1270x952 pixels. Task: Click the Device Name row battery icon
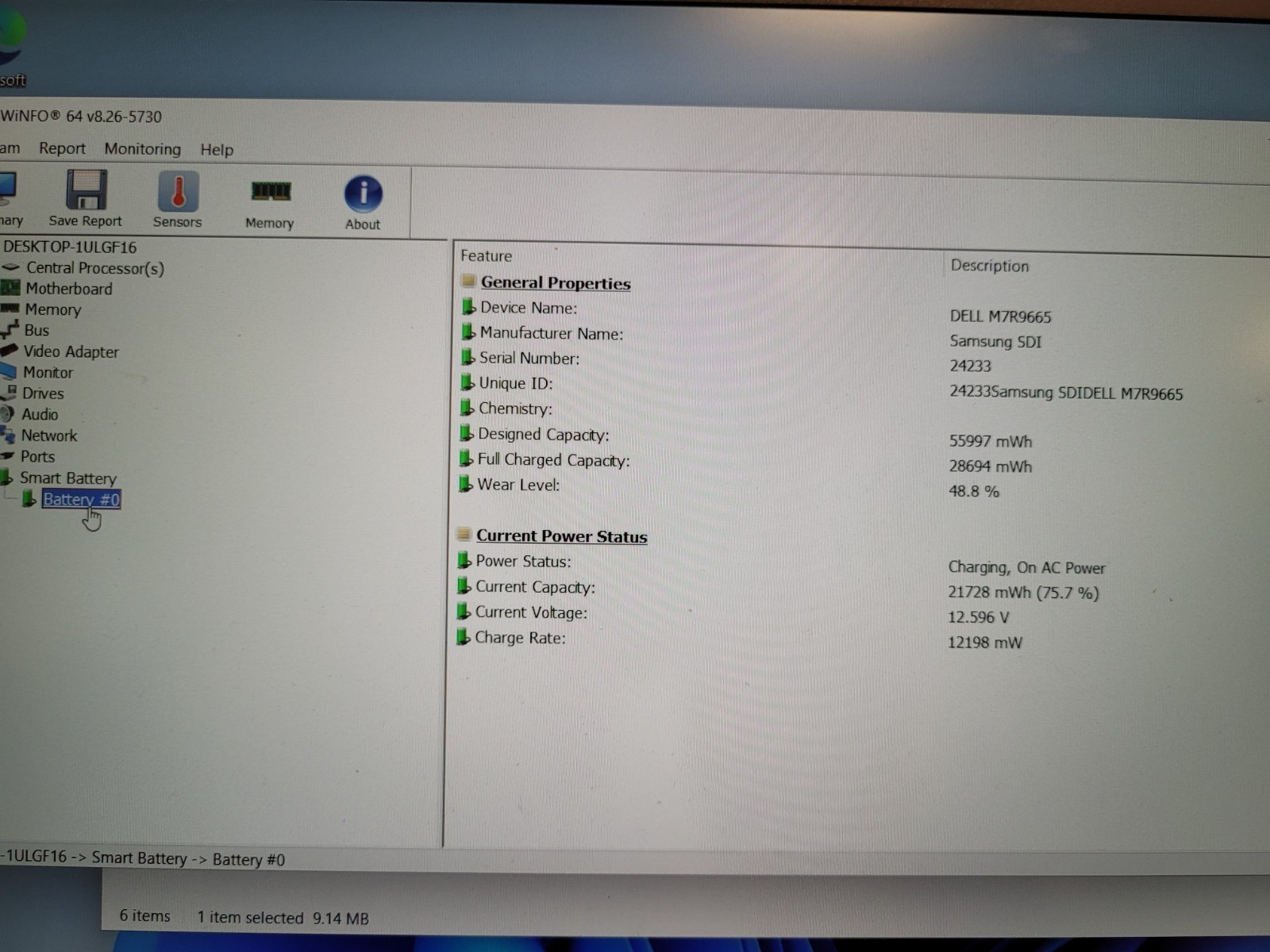coord(468,307)
